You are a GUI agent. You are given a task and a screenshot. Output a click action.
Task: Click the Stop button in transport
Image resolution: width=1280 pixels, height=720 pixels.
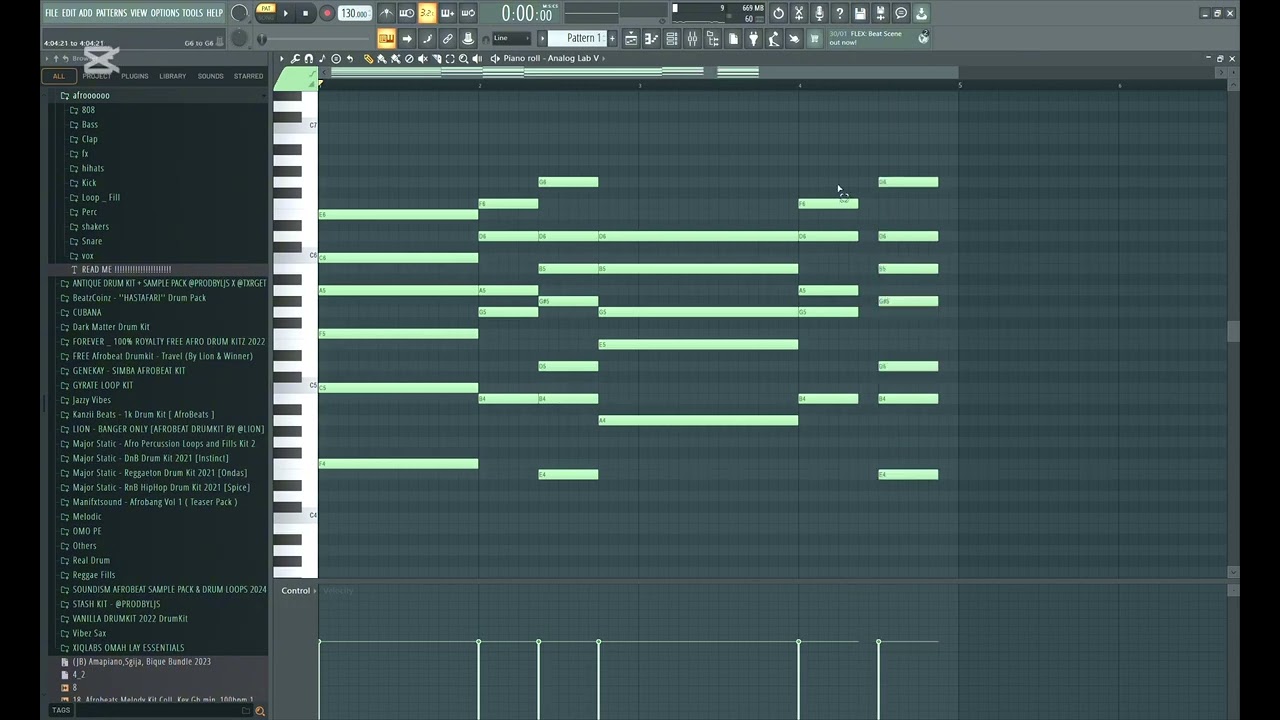[306, 13]
